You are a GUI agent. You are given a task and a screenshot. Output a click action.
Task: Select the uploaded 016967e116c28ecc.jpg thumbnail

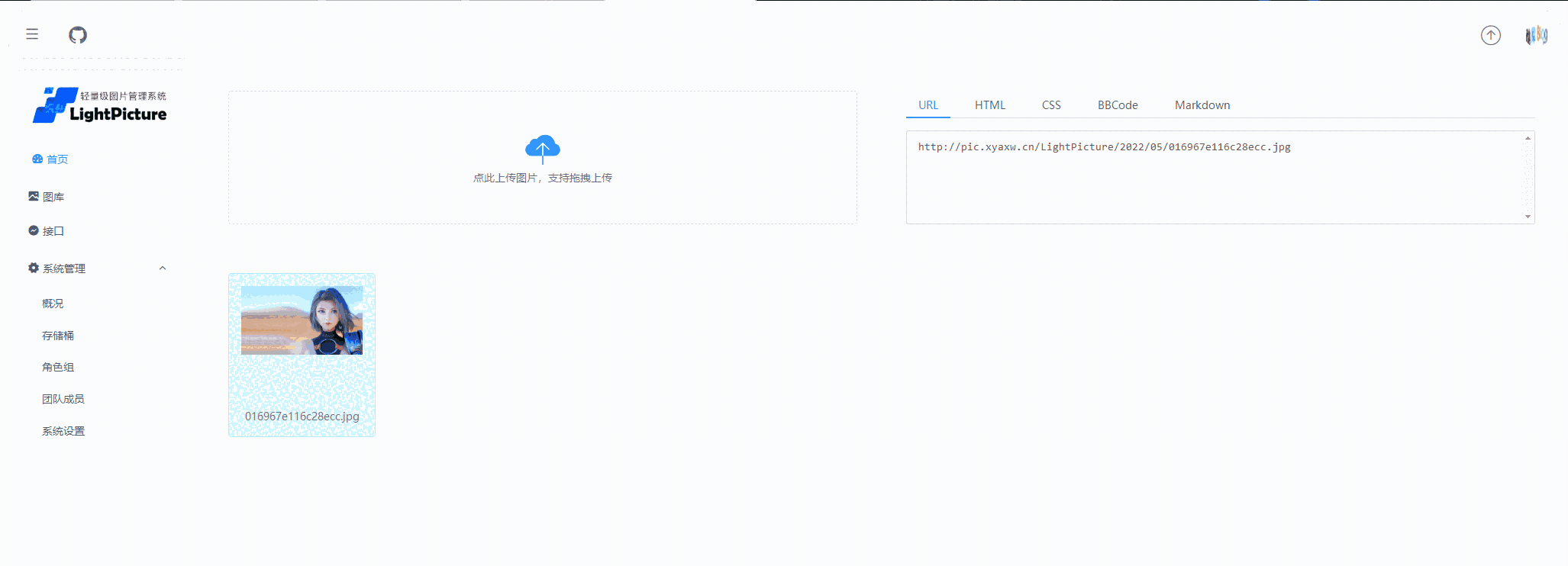point(302,321)
